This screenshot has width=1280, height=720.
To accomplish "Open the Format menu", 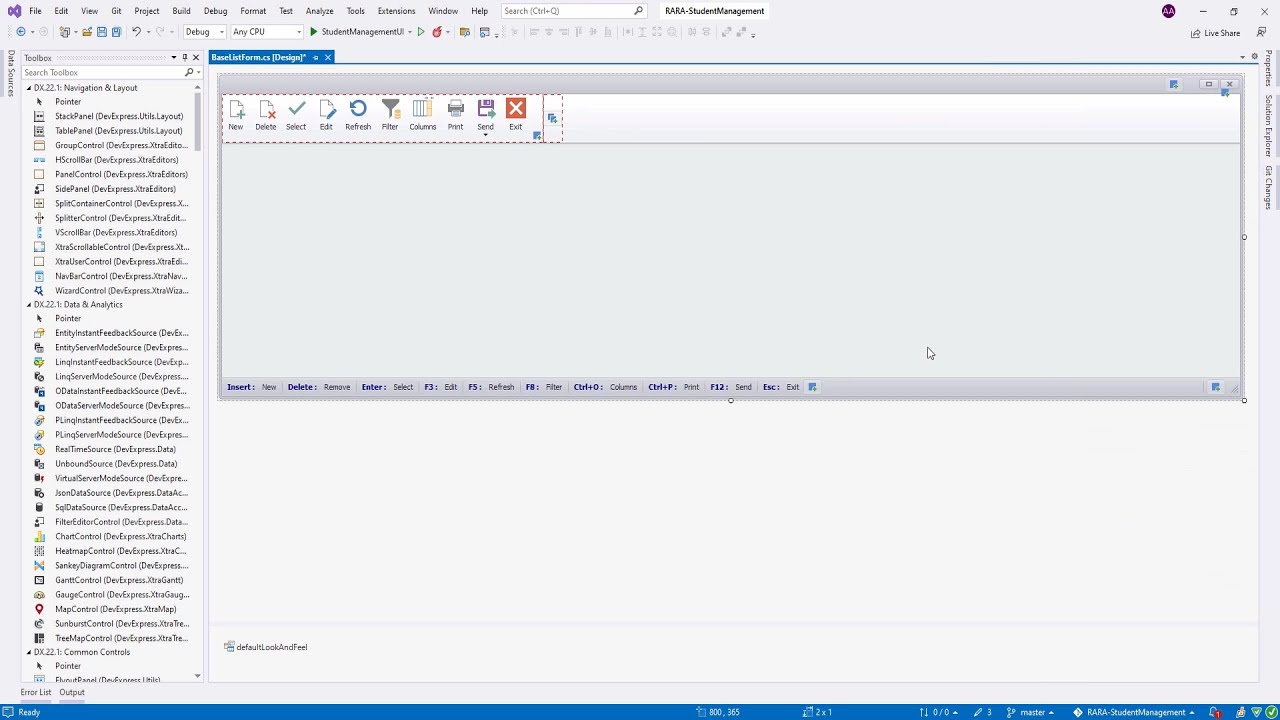I will [x=253, y=11].
